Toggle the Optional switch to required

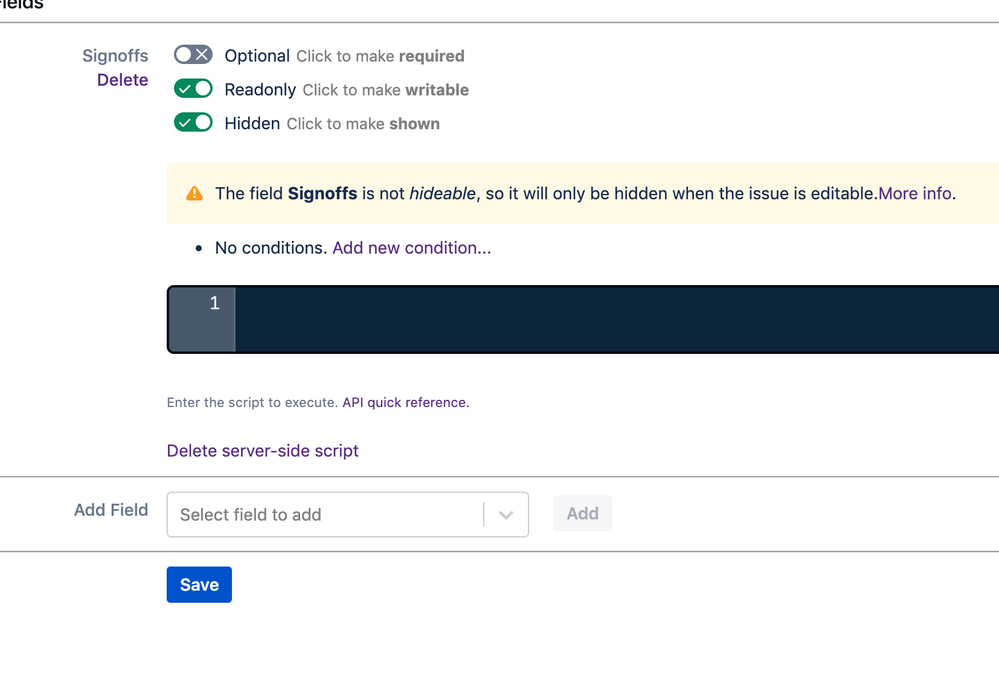[x=193, y=55]
